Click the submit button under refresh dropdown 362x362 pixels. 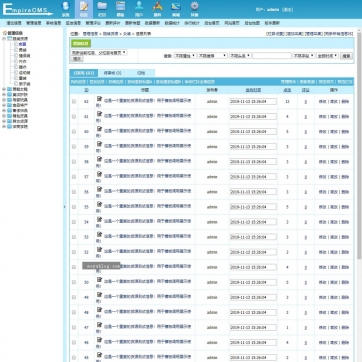click(x=77, y=59)
